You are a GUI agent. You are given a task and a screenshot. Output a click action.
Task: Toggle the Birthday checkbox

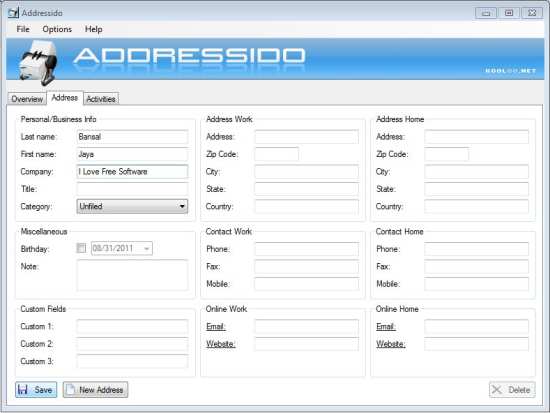click(x=81, y=248)
